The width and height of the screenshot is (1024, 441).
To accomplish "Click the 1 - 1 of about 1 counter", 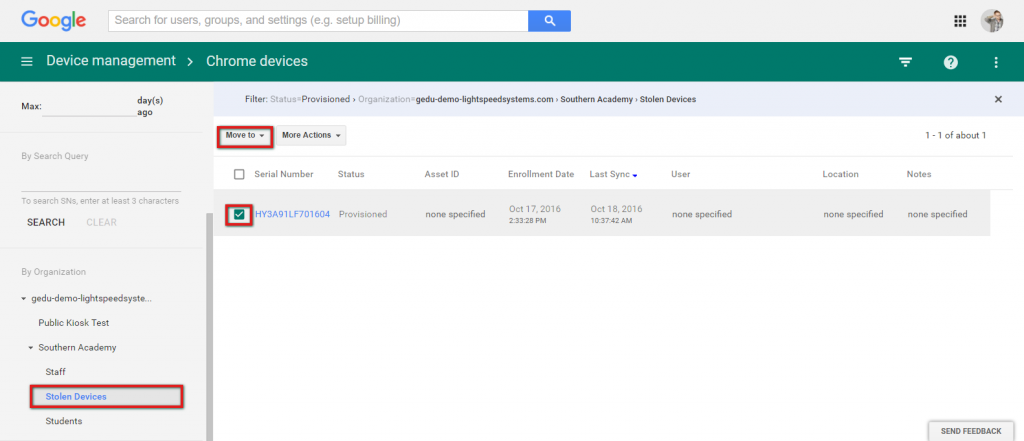I will coord(955,135).
